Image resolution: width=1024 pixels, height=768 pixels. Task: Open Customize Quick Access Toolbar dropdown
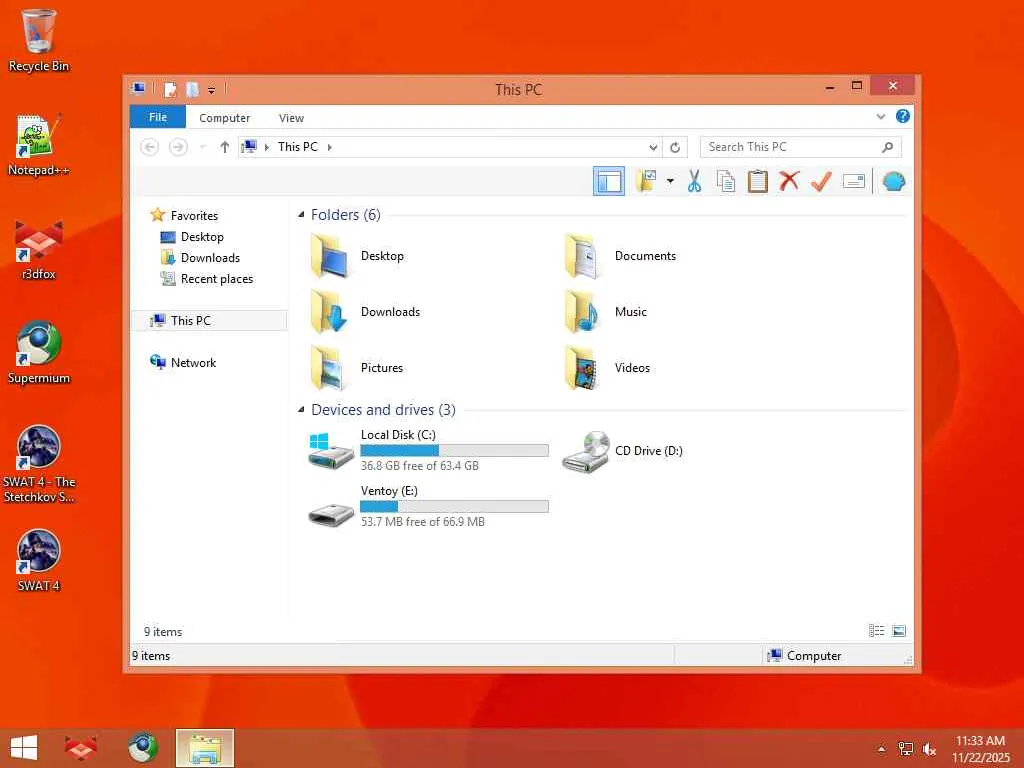(x=212, y=90)
